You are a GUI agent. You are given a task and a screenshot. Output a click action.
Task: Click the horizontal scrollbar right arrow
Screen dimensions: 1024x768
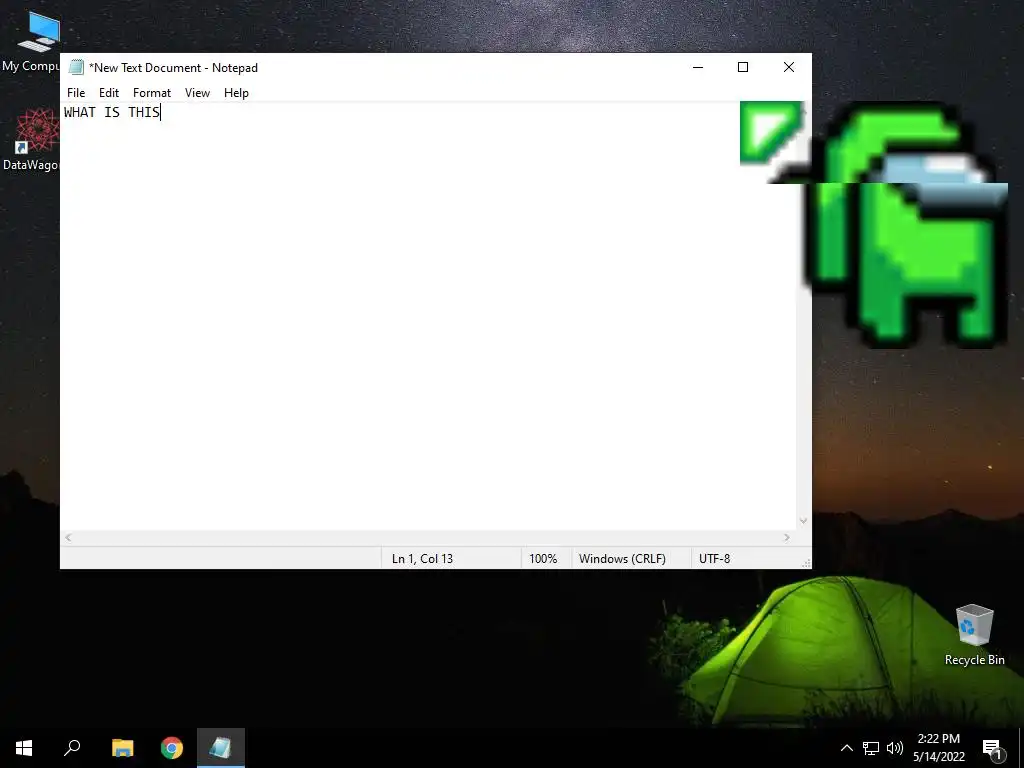(x=786, y=537)
